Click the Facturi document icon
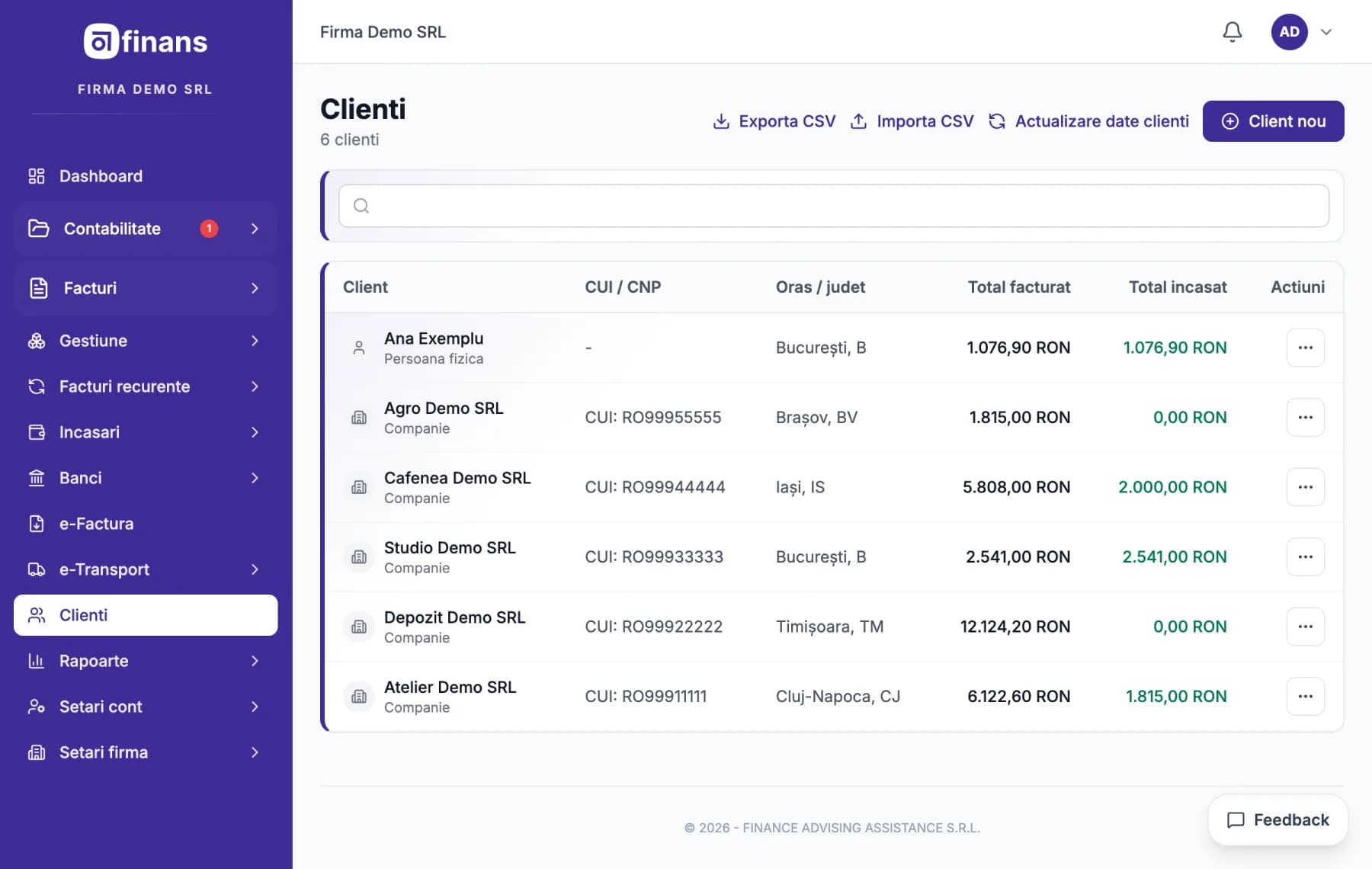Image resolution: width=1372 pixels, height=869 pixels. tap(38, 288)
